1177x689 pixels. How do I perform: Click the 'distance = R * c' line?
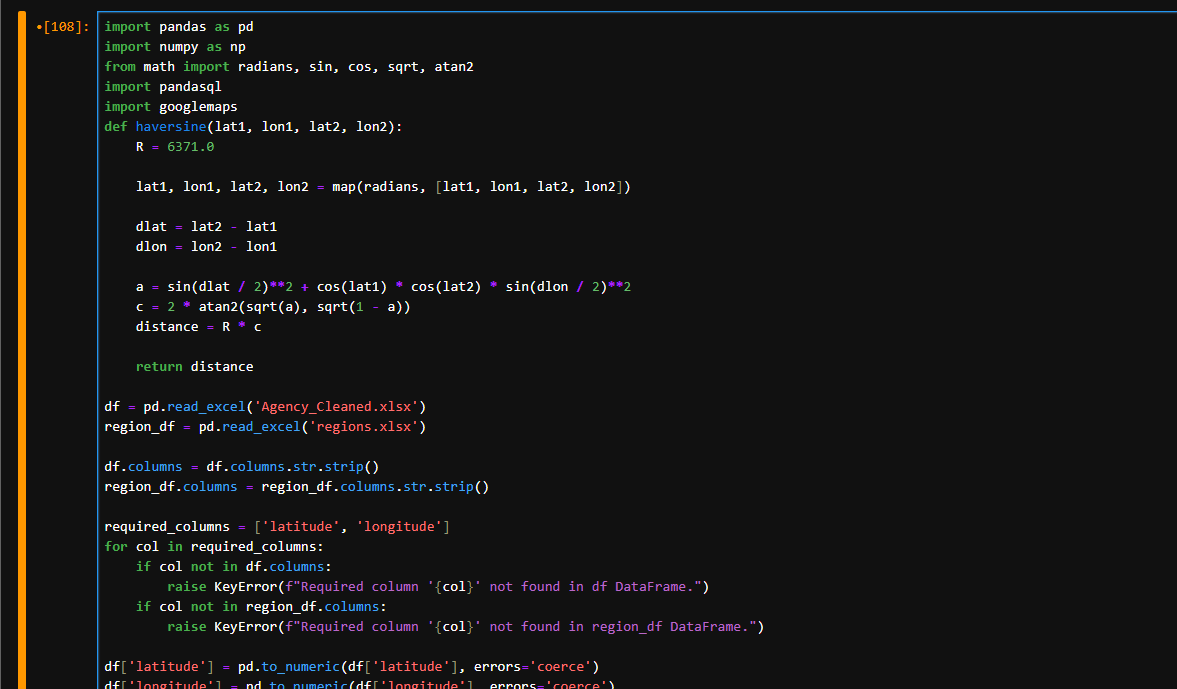pyautogui.click(x=198, y=326)
